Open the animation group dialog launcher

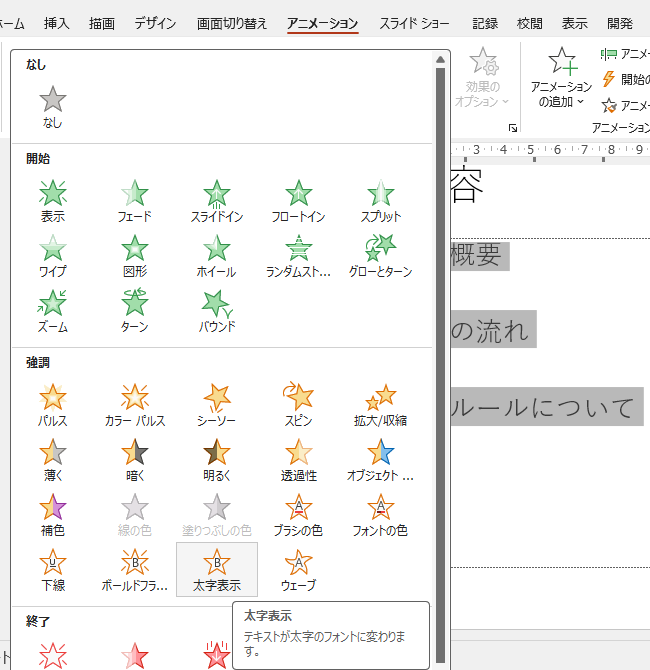513,127
